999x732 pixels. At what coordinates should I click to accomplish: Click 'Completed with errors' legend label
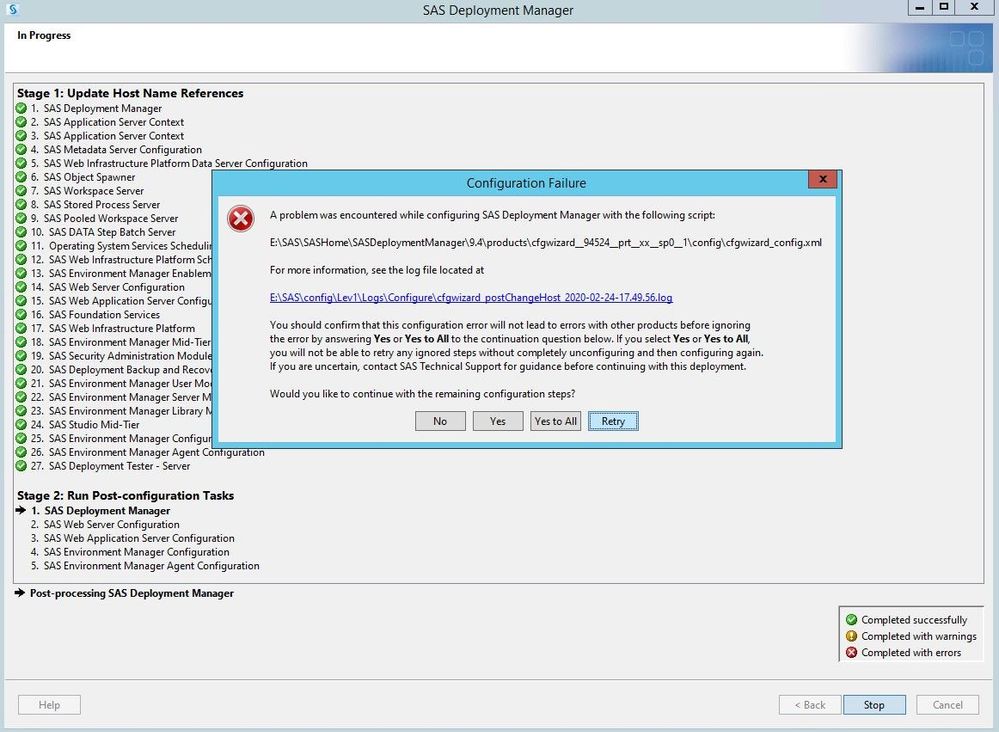pyautogui.click(x=911, y=652)
